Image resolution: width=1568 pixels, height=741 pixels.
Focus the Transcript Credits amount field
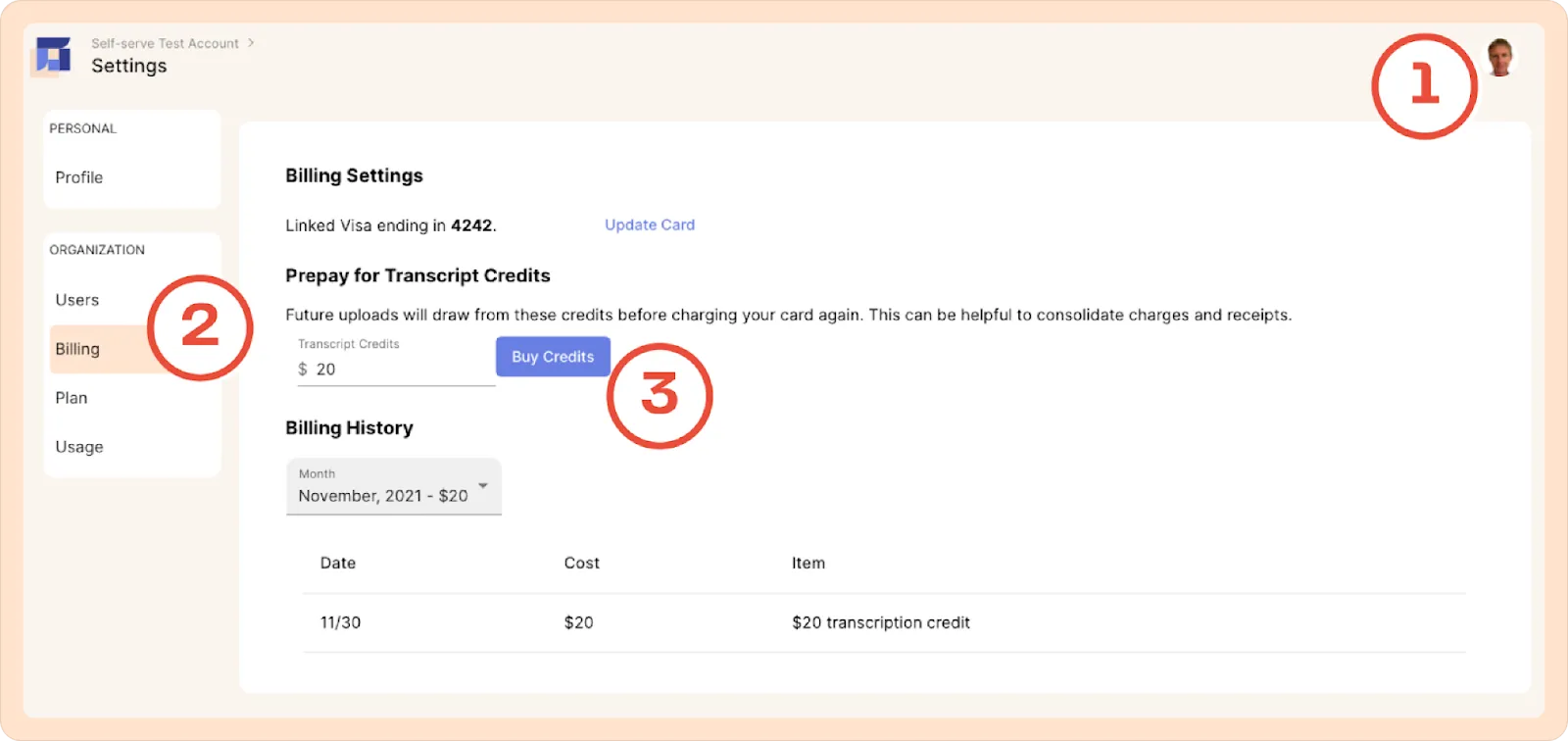396,370
